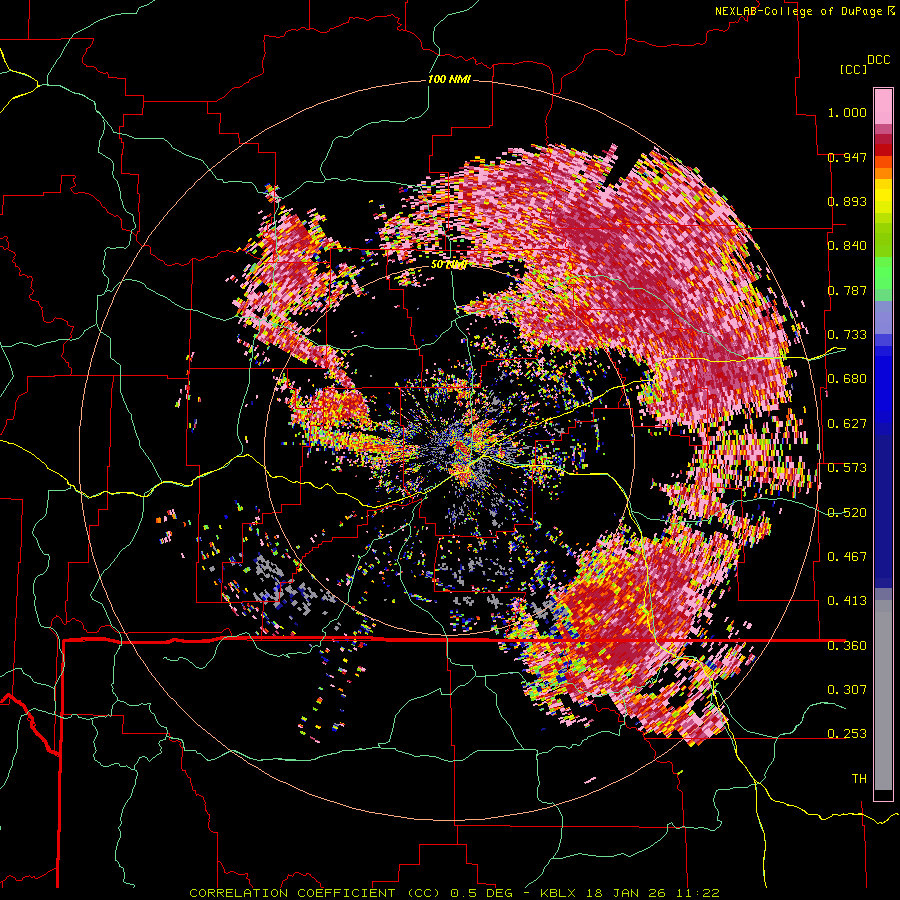Click the Correlation Coefficient caption at bottom

(454, 893)
